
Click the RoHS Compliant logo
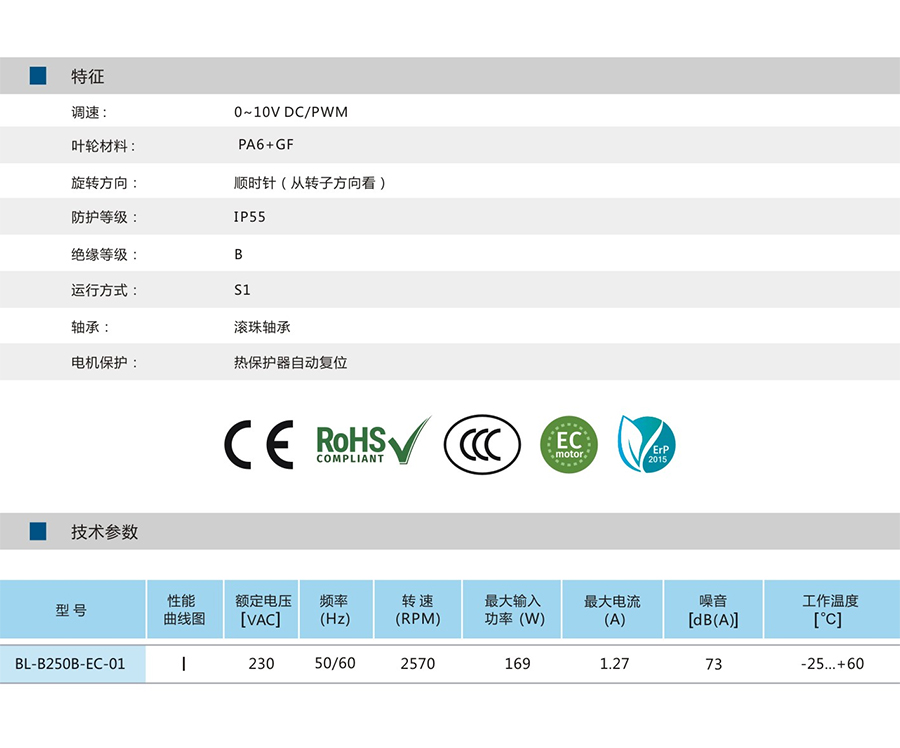[371, 443]
